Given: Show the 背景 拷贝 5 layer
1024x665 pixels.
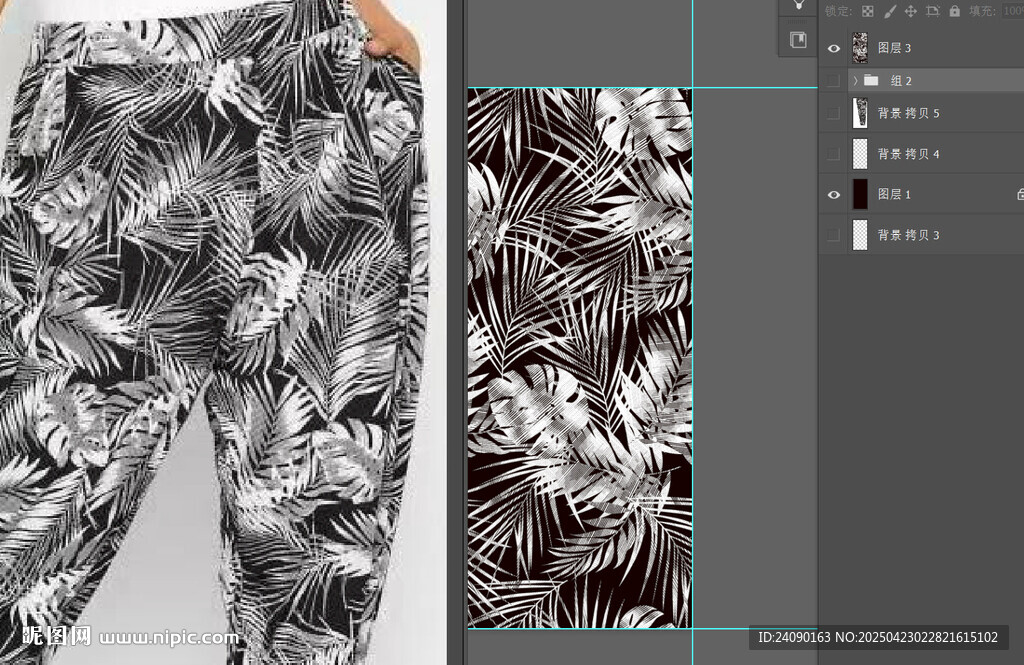Looking at the screenshot, I should click(834, 113).
